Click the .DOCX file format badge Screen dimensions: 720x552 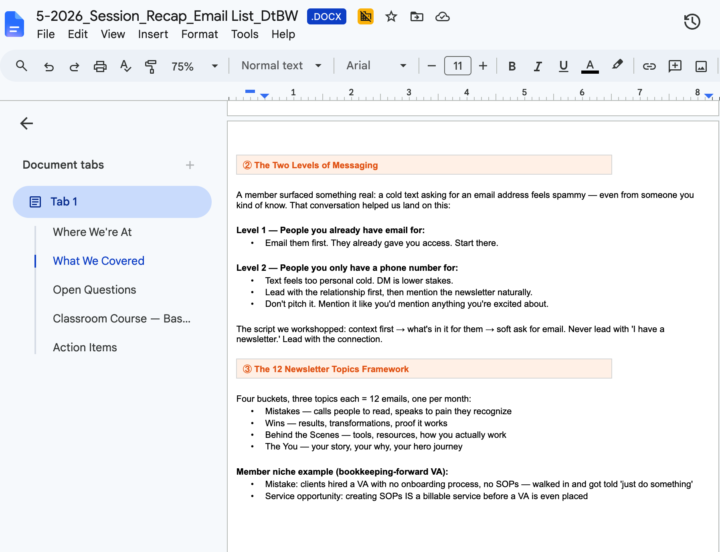(326, 17)
